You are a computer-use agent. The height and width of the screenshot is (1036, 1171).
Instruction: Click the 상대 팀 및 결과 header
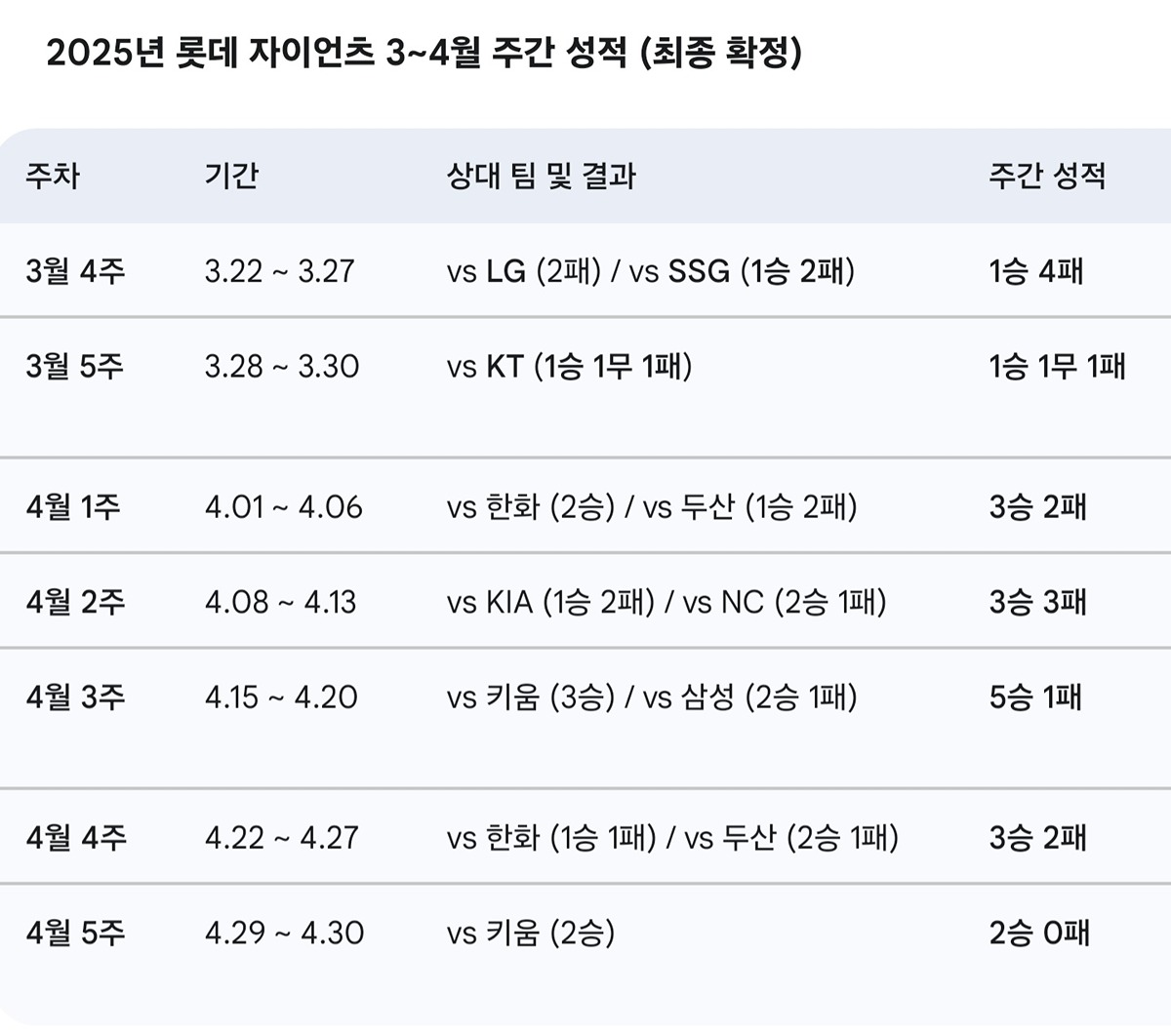point(542,176)
